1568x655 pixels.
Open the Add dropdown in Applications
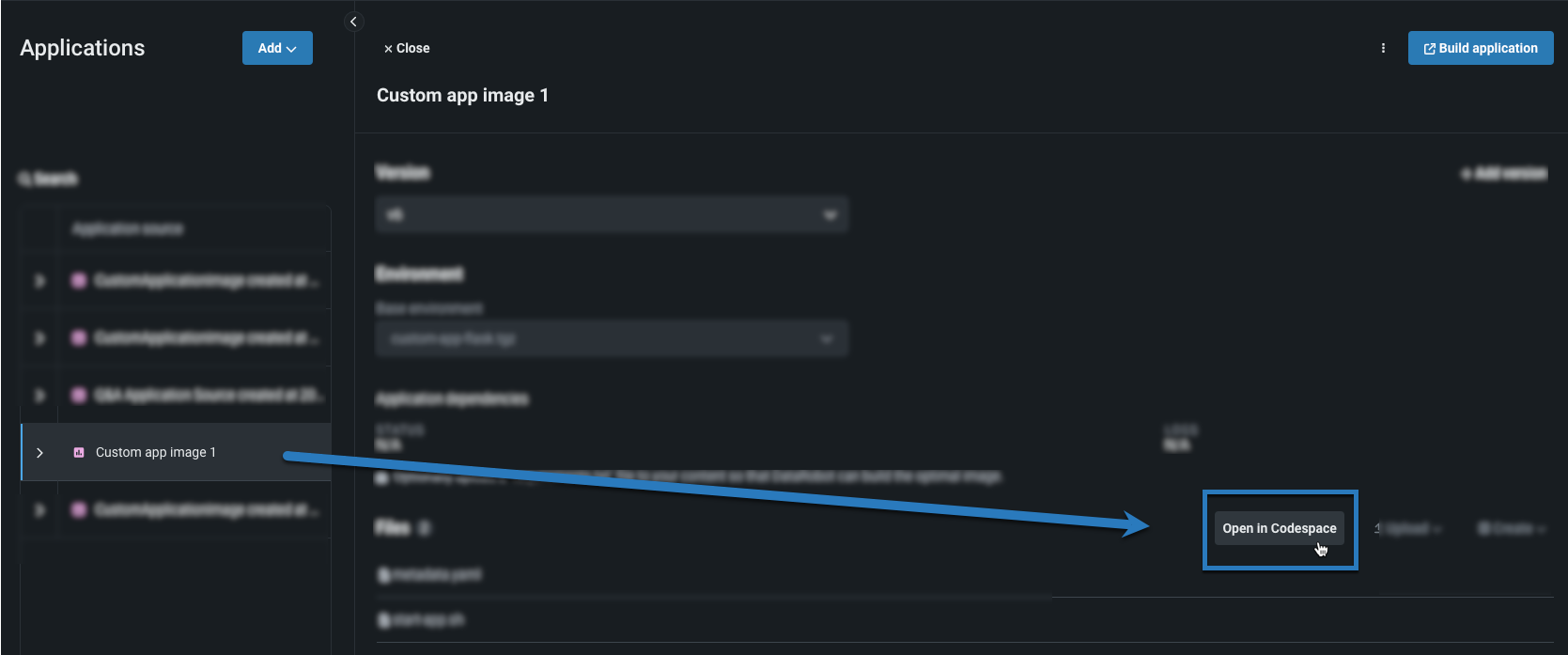(277, 48)
